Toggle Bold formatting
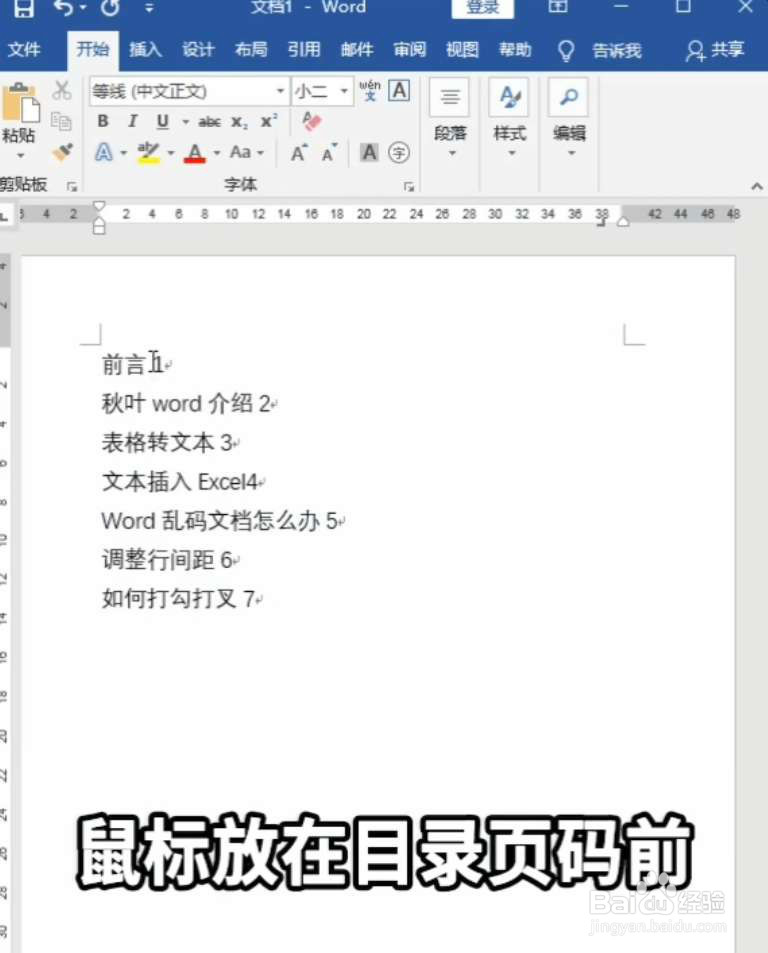 (103, 122)
